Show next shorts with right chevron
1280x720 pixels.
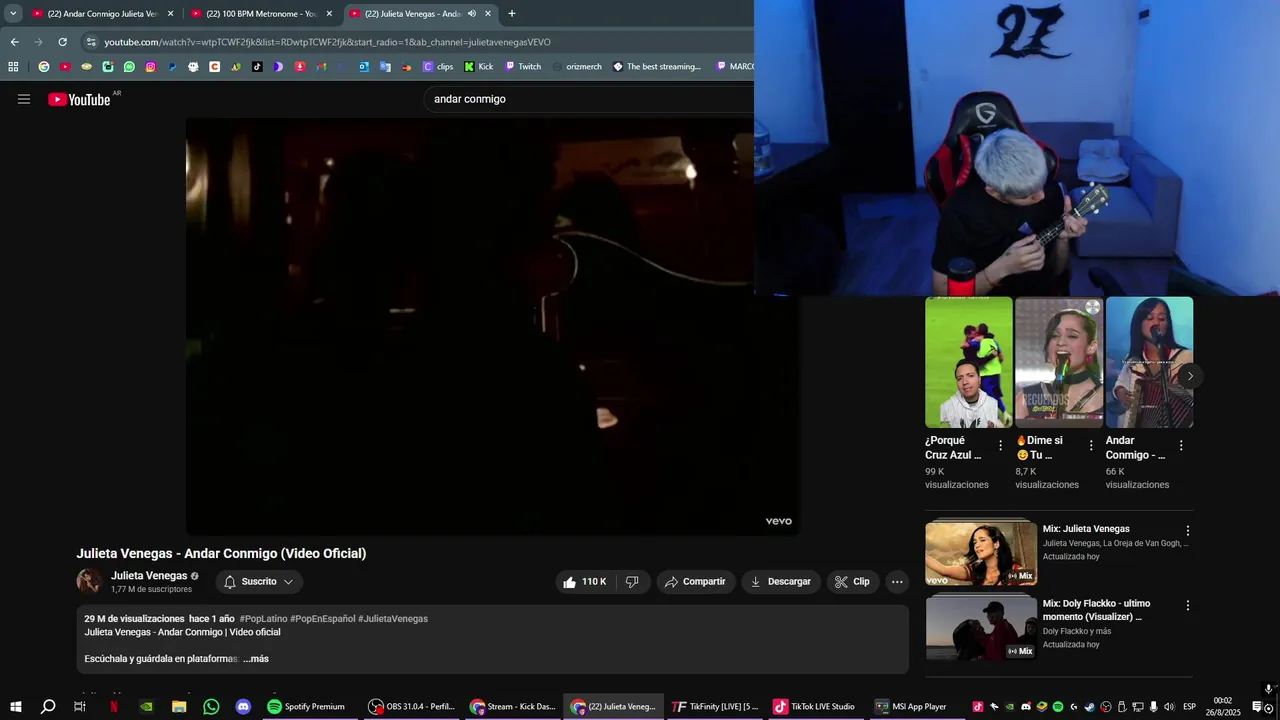(1190, 376)
